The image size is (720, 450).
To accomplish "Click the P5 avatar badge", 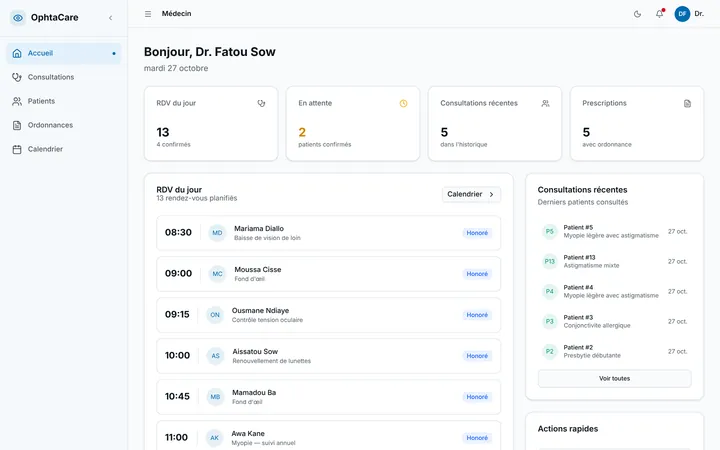I will [x=550, y=231].
